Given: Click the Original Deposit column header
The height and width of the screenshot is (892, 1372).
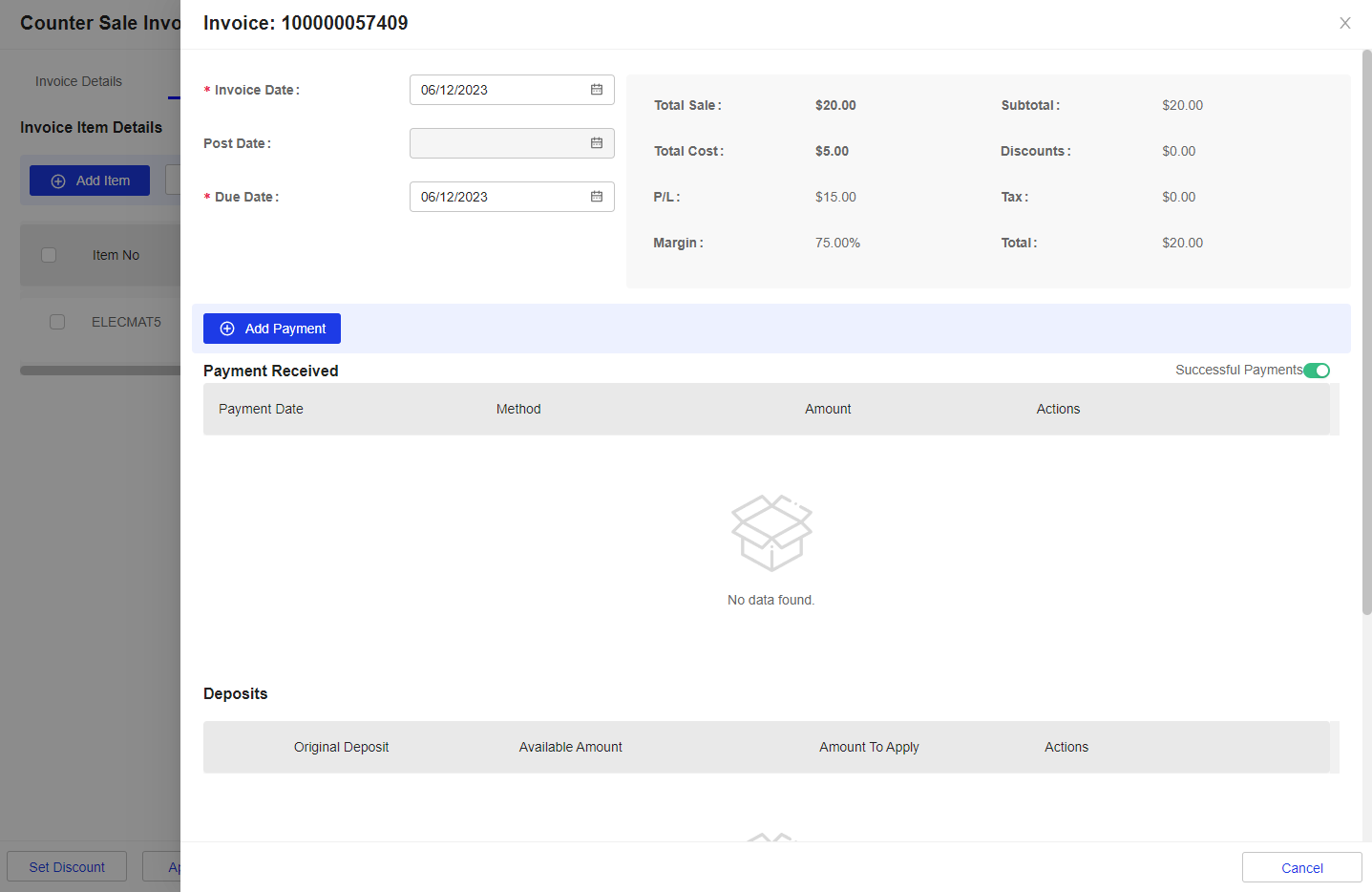Looking at the screenshot, I should 341,747.
